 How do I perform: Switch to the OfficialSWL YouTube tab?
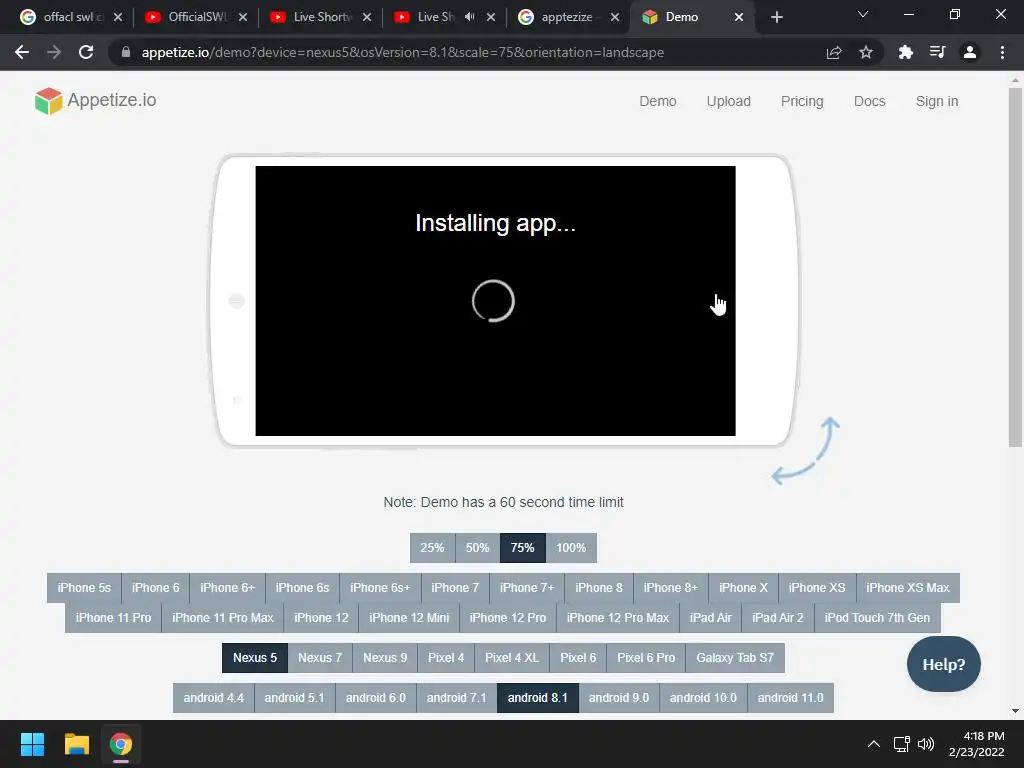[x=187, y=17]
